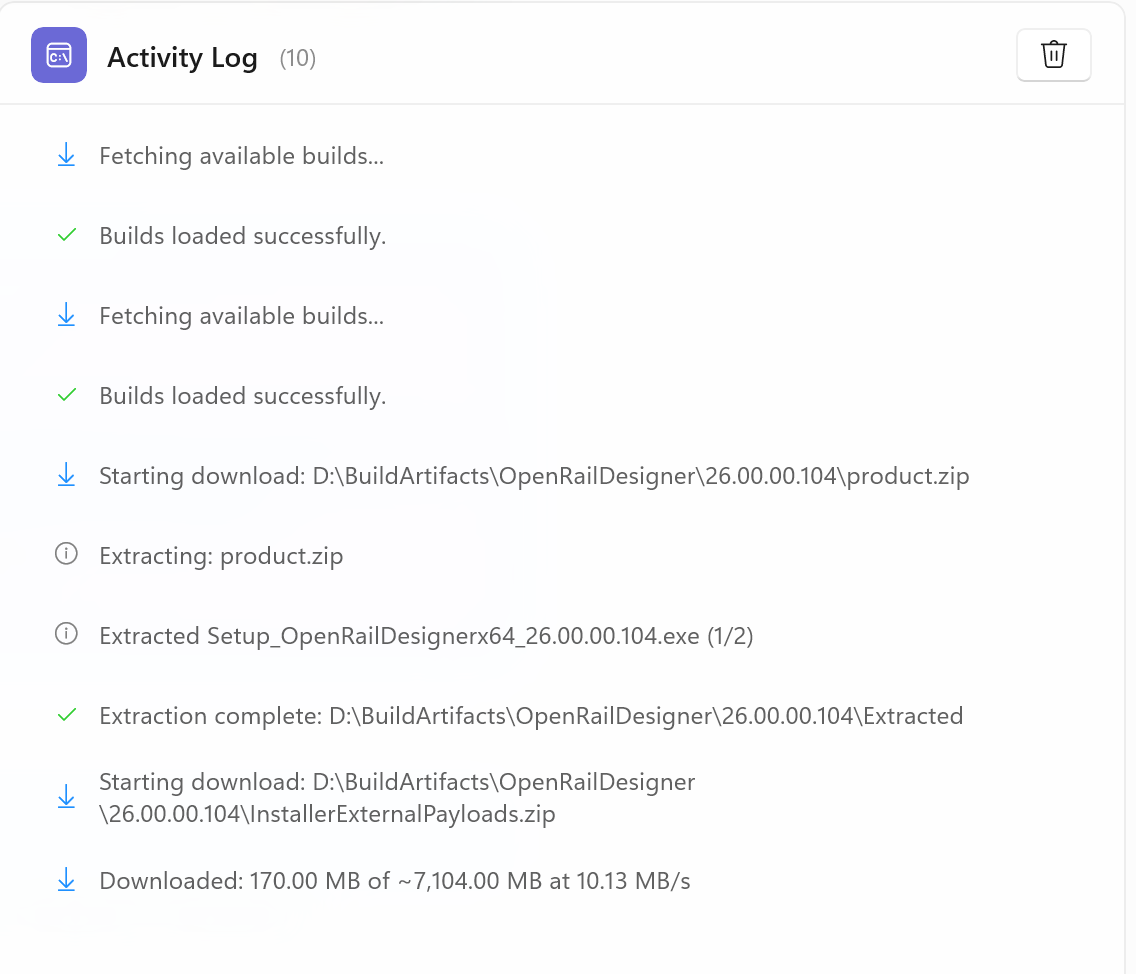
Task: Click the second 'Fetching available builds...' entry
Action: (x=241, y=315)
